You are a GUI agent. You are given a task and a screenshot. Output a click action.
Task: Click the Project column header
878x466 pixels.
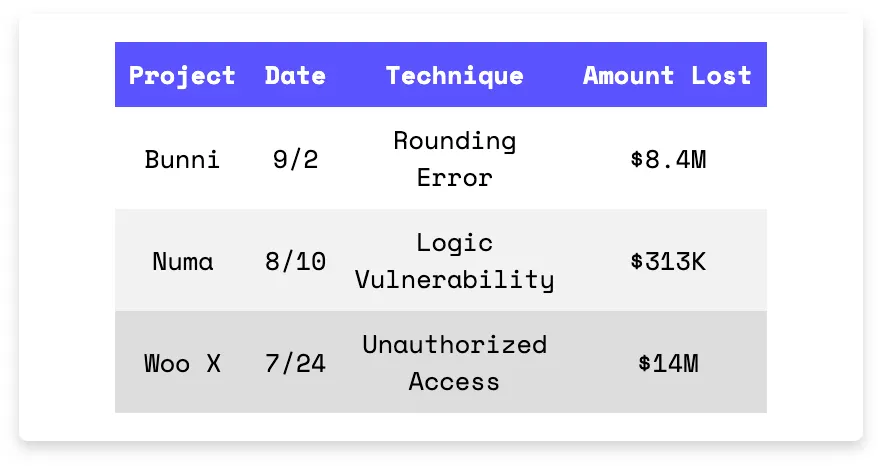pyautogui.click(x=182, y=76)
